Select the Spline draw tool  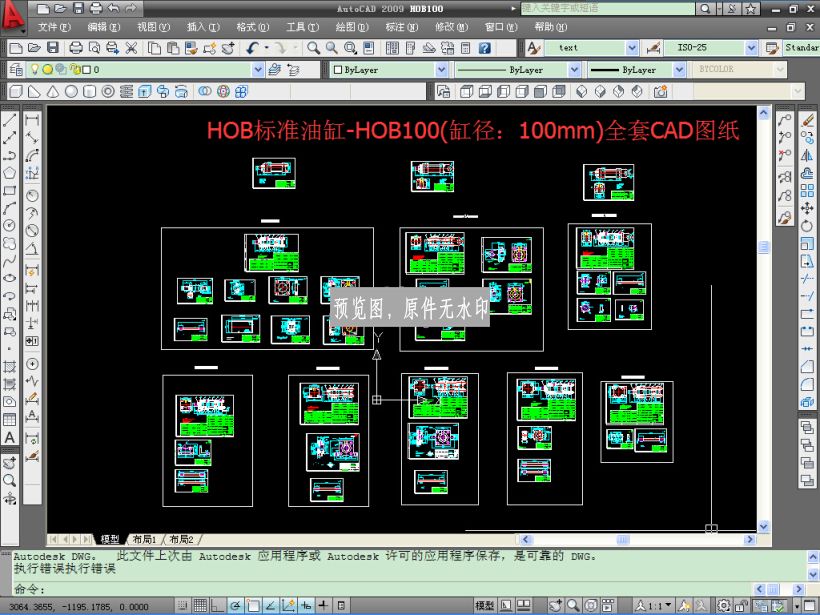tap(9, 260)
